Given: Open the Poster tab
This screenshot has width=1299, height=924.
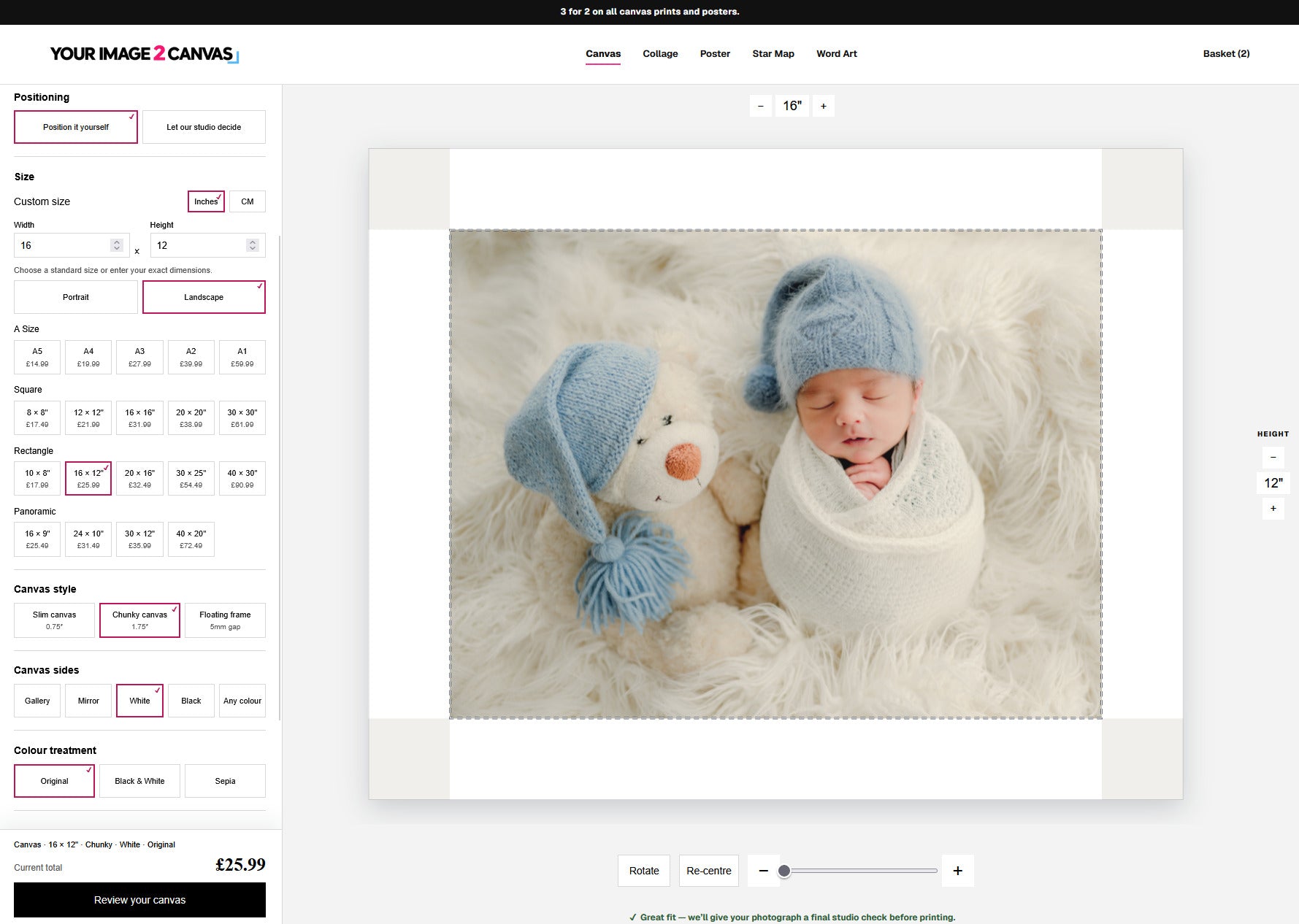Looking at the screenshot, I should (x=715, y=54).
